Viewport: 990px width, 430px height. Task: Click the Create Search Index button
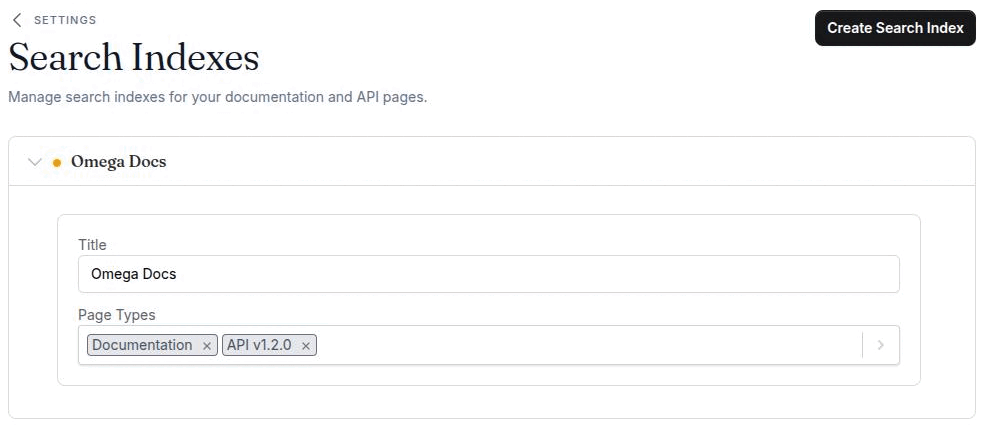pyautogui.click(x=895, y=28)
